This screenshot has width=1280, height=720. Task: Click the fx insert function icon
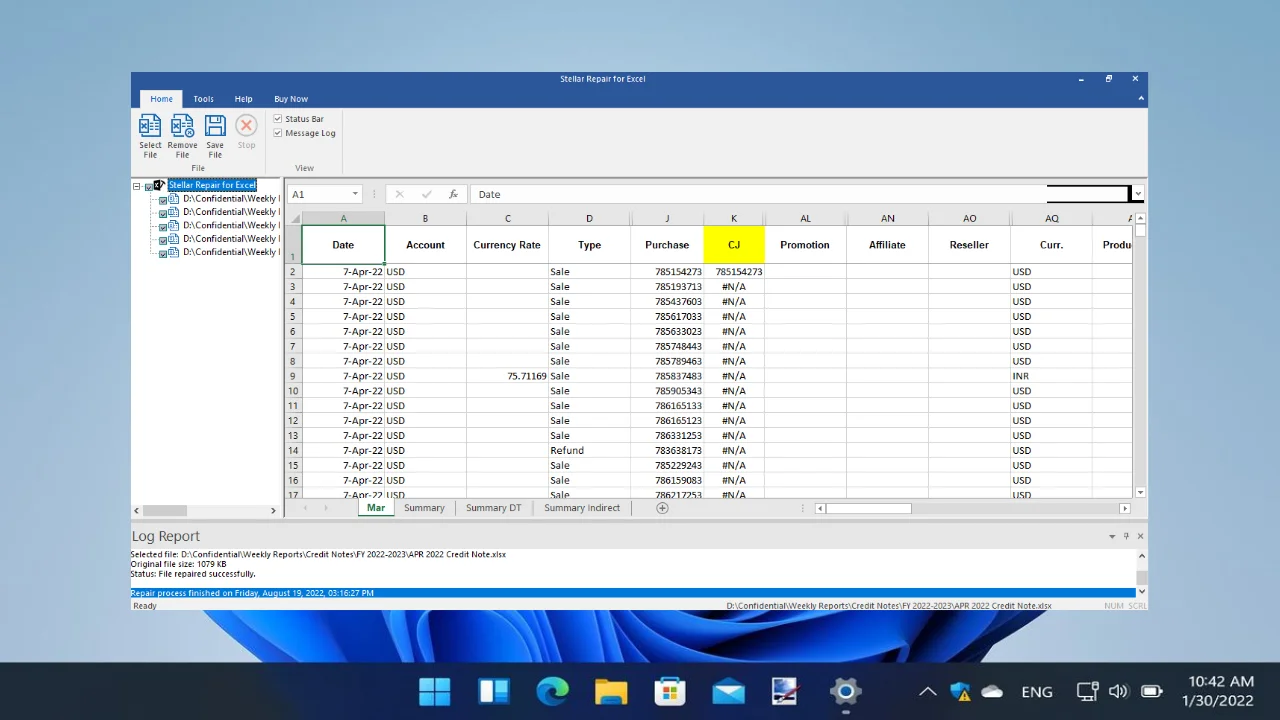click(x=453, y=194)
